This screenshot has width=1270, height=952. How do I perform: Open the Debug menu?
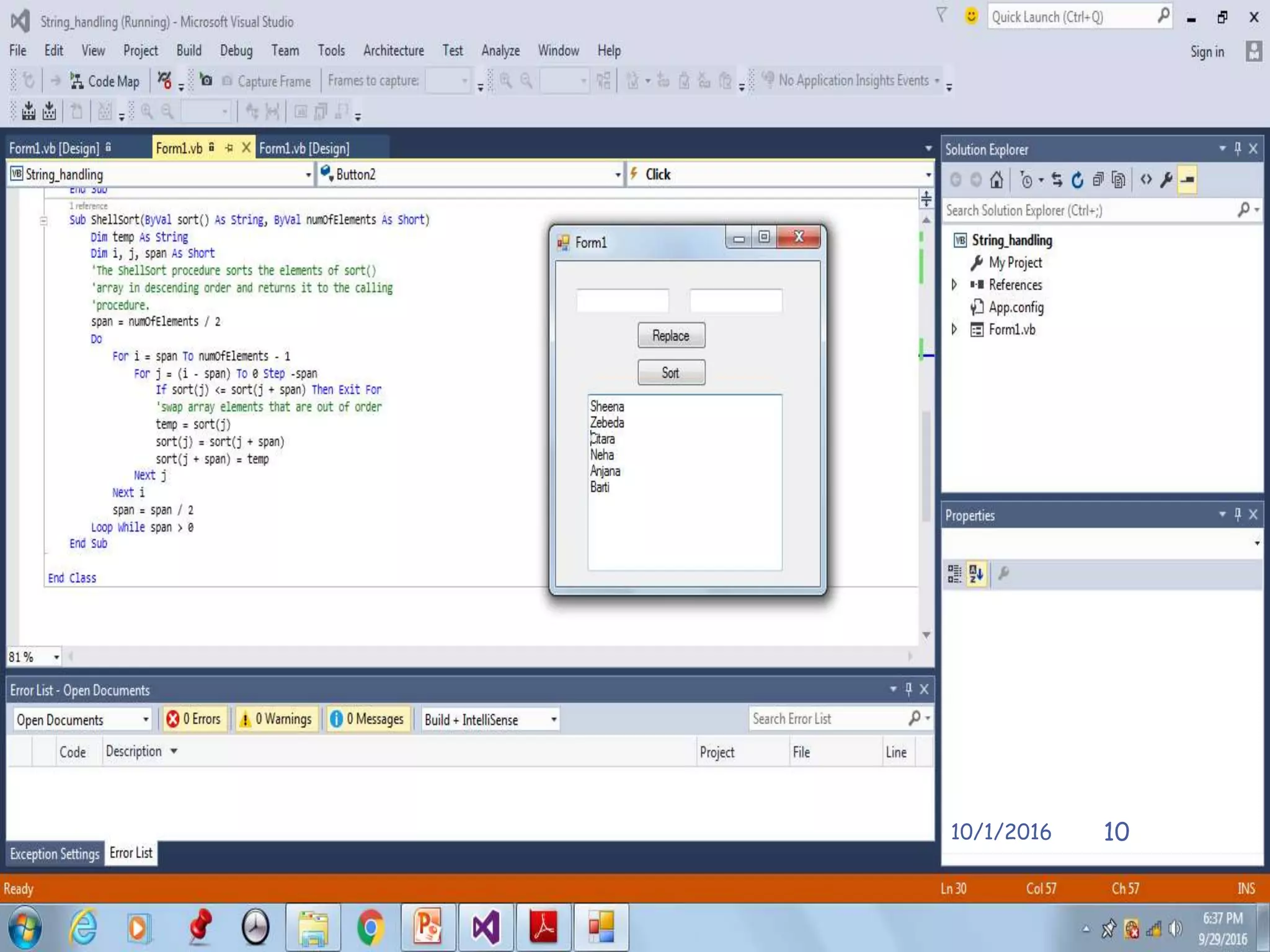(236, 51)
